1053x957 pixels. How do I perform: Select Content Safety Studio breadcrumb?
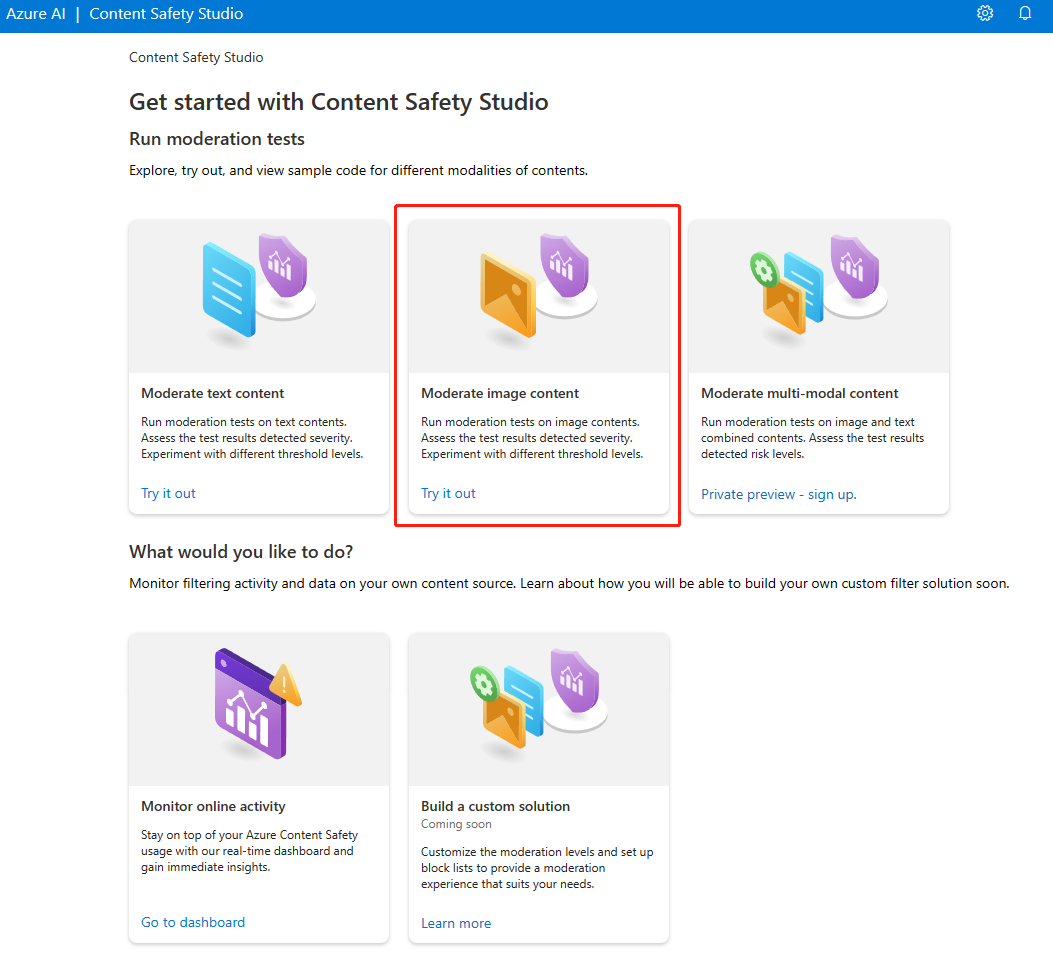(x=196, y=57)
